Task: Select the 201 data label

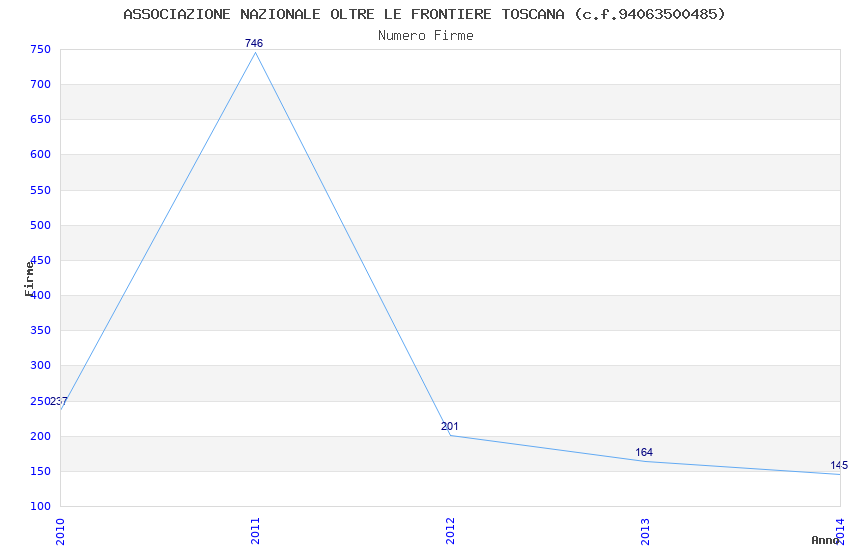Action: pos(449,426)
